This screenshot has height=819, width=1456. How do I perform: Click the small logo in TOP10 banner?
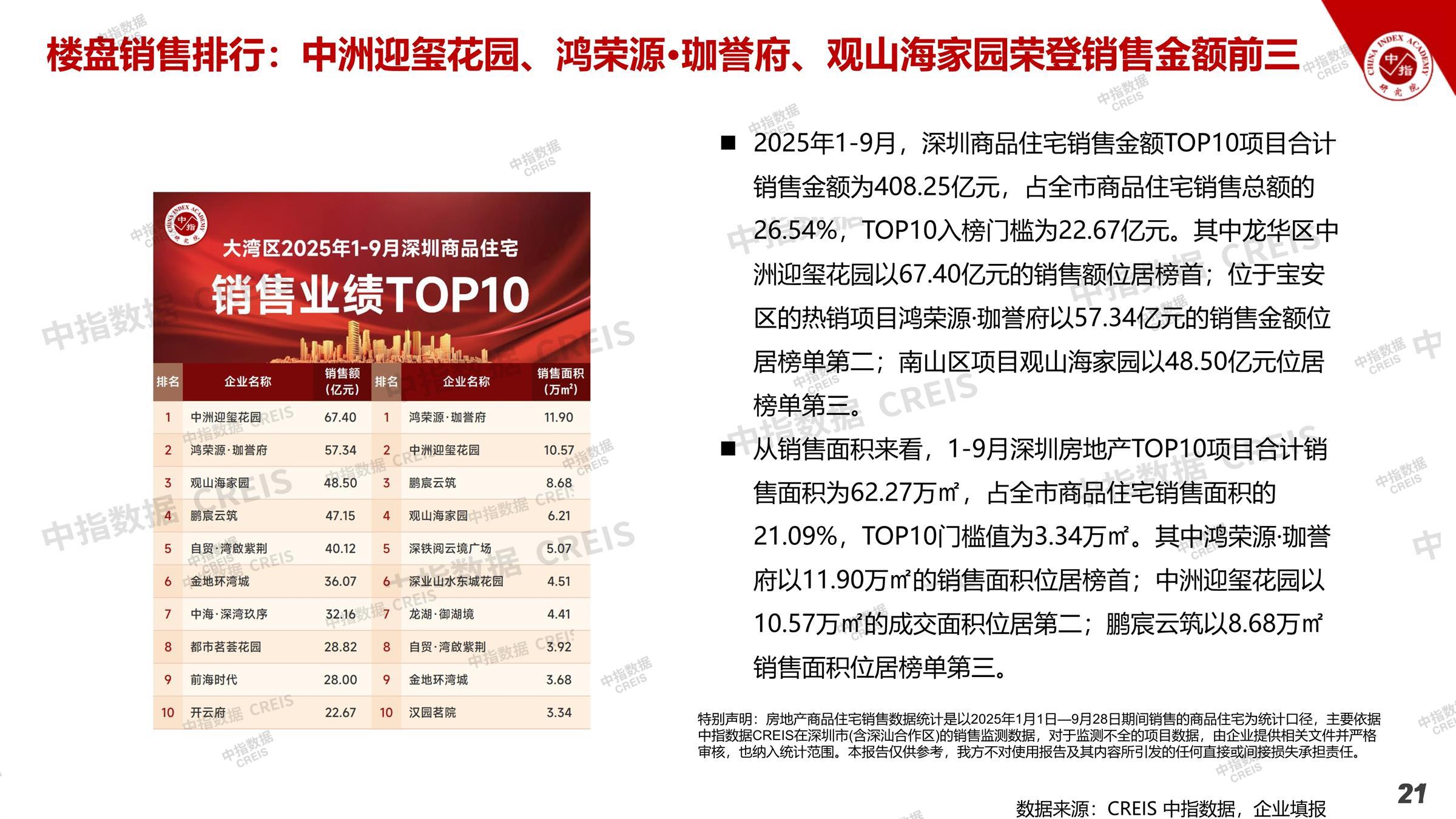187,223
